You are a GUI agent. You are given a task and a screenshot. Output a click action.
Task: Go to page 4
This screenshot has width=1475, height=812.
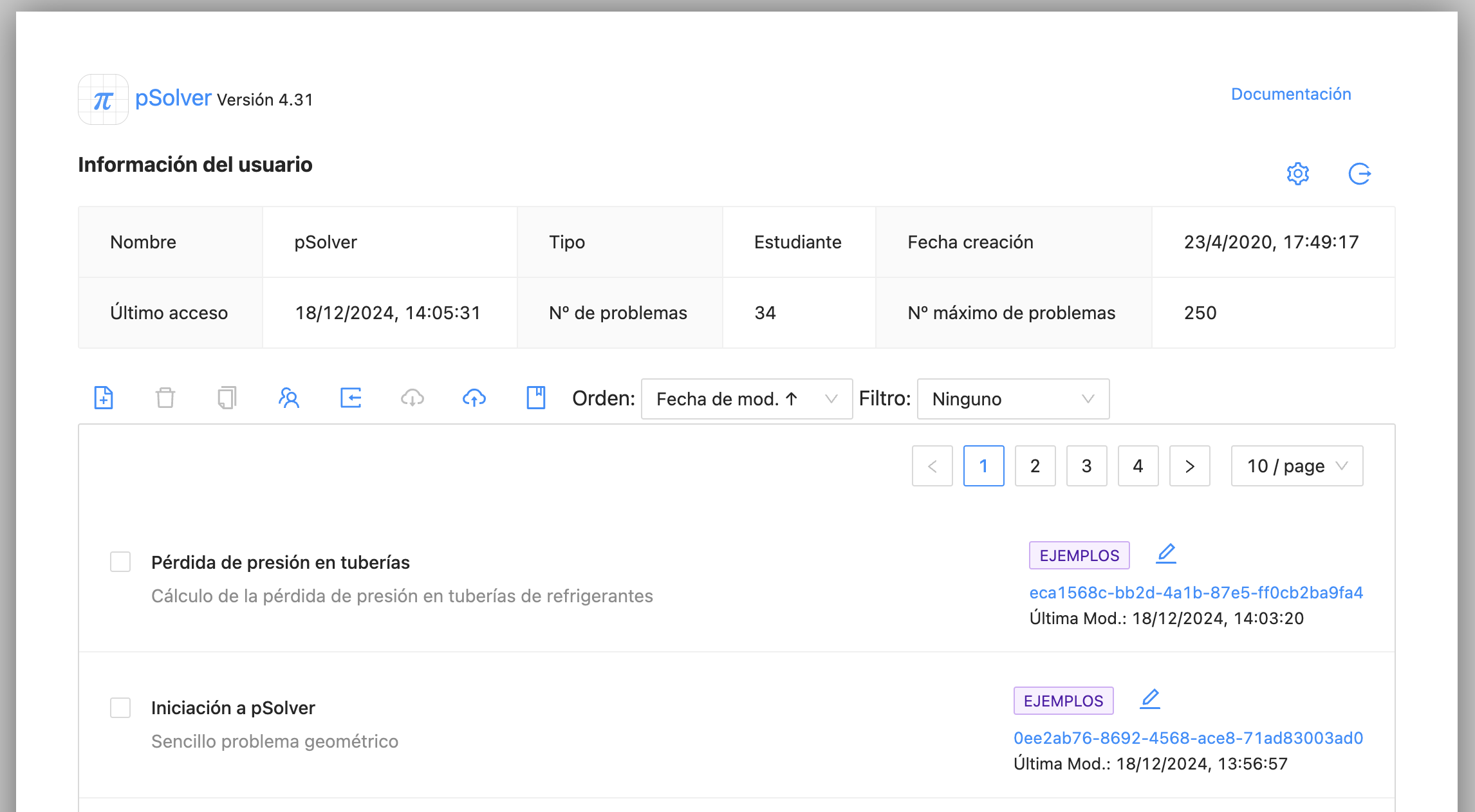[1138, 466]
